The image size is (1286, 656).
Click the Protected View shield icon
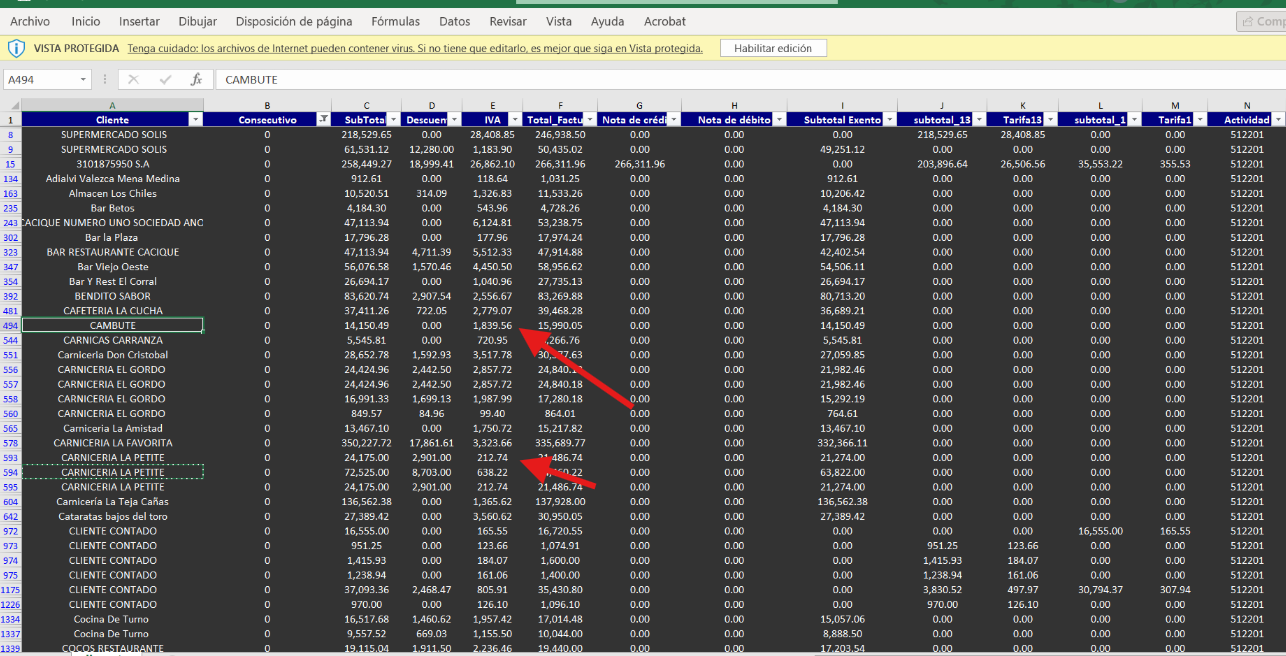pyautogui.click(x=17, y=48)
